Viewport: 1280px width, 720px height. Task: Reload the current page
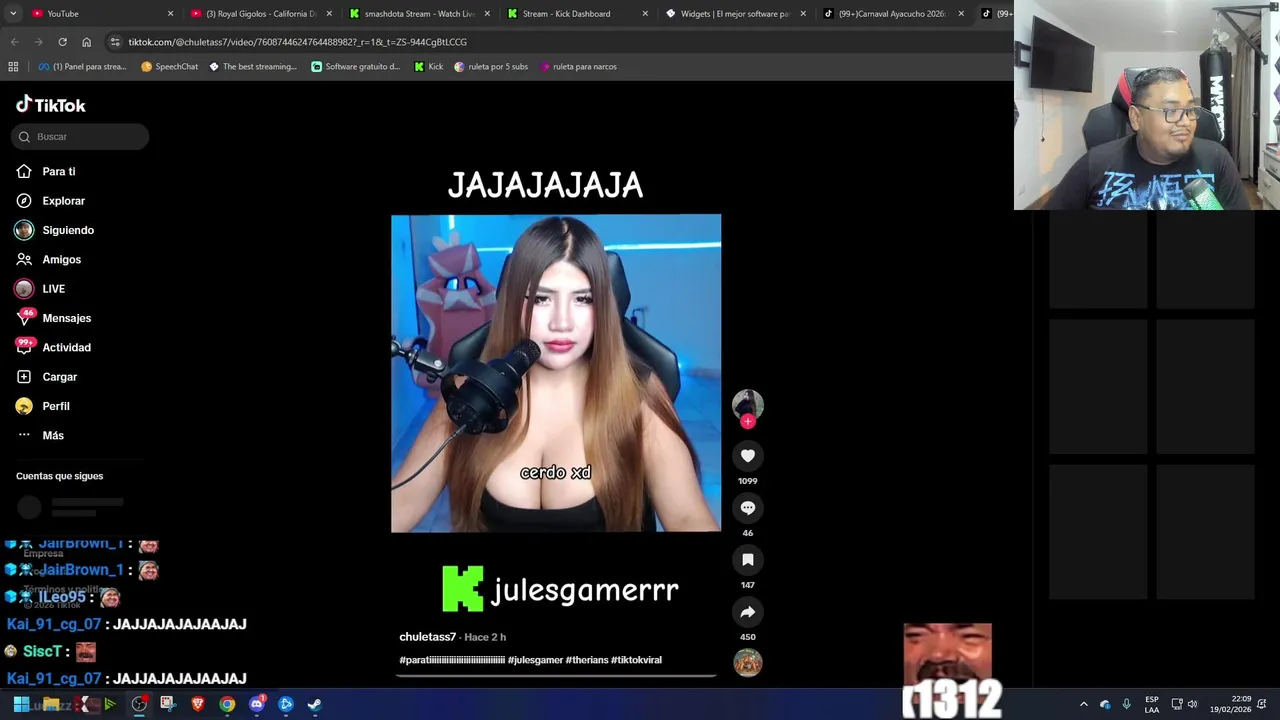click(x=62, y=42)
